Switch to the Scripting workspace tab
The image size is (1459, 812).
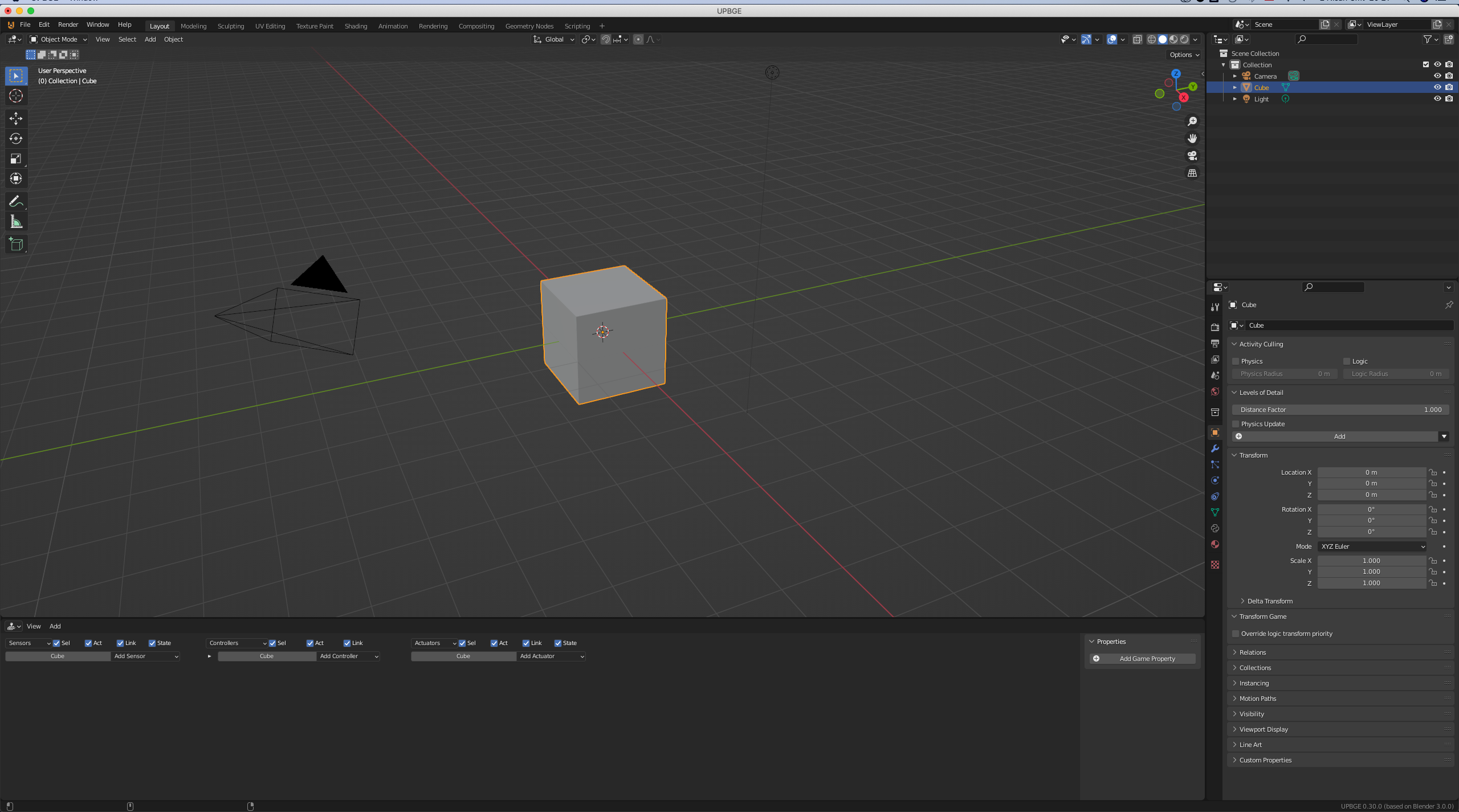[x=577, y=26]
